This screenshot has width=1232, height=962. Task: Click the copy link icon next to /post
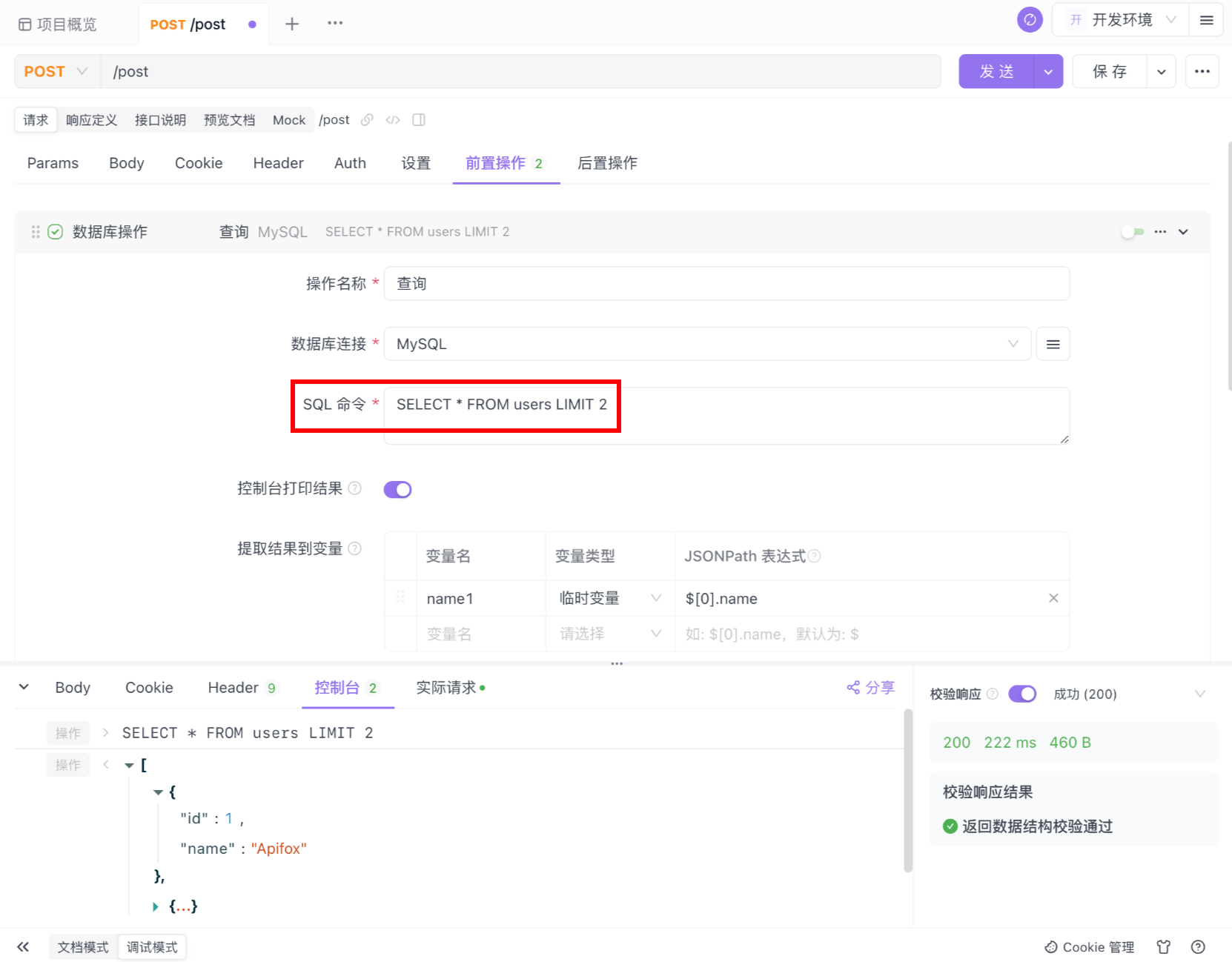(x=367, y=120)
